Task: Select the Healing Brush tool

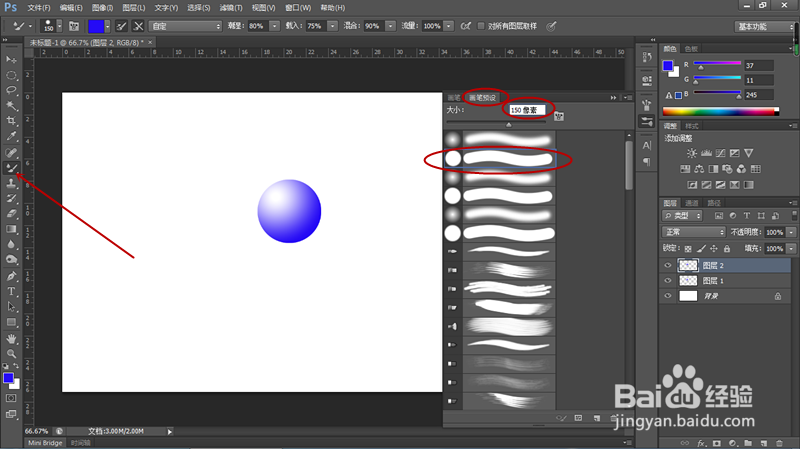Action: coord(11,152)
